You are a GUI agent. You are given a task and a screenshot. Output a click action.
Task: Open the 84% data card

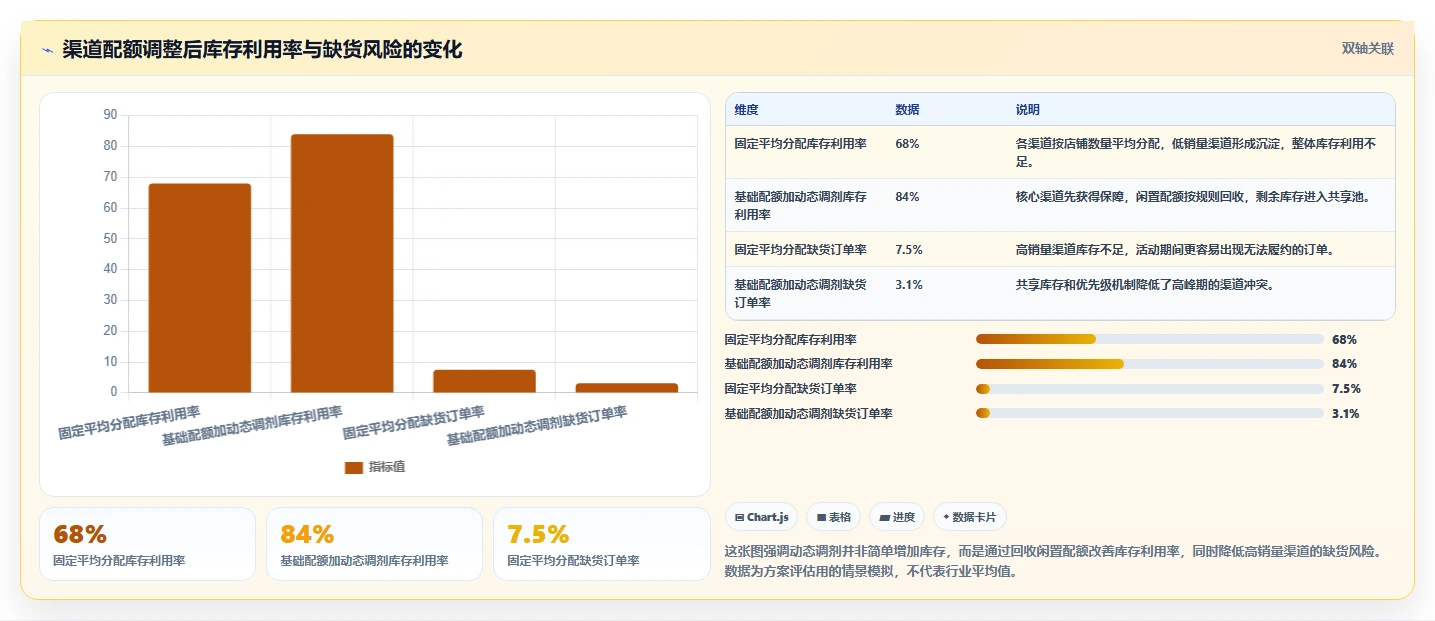[x=374, y=544]
